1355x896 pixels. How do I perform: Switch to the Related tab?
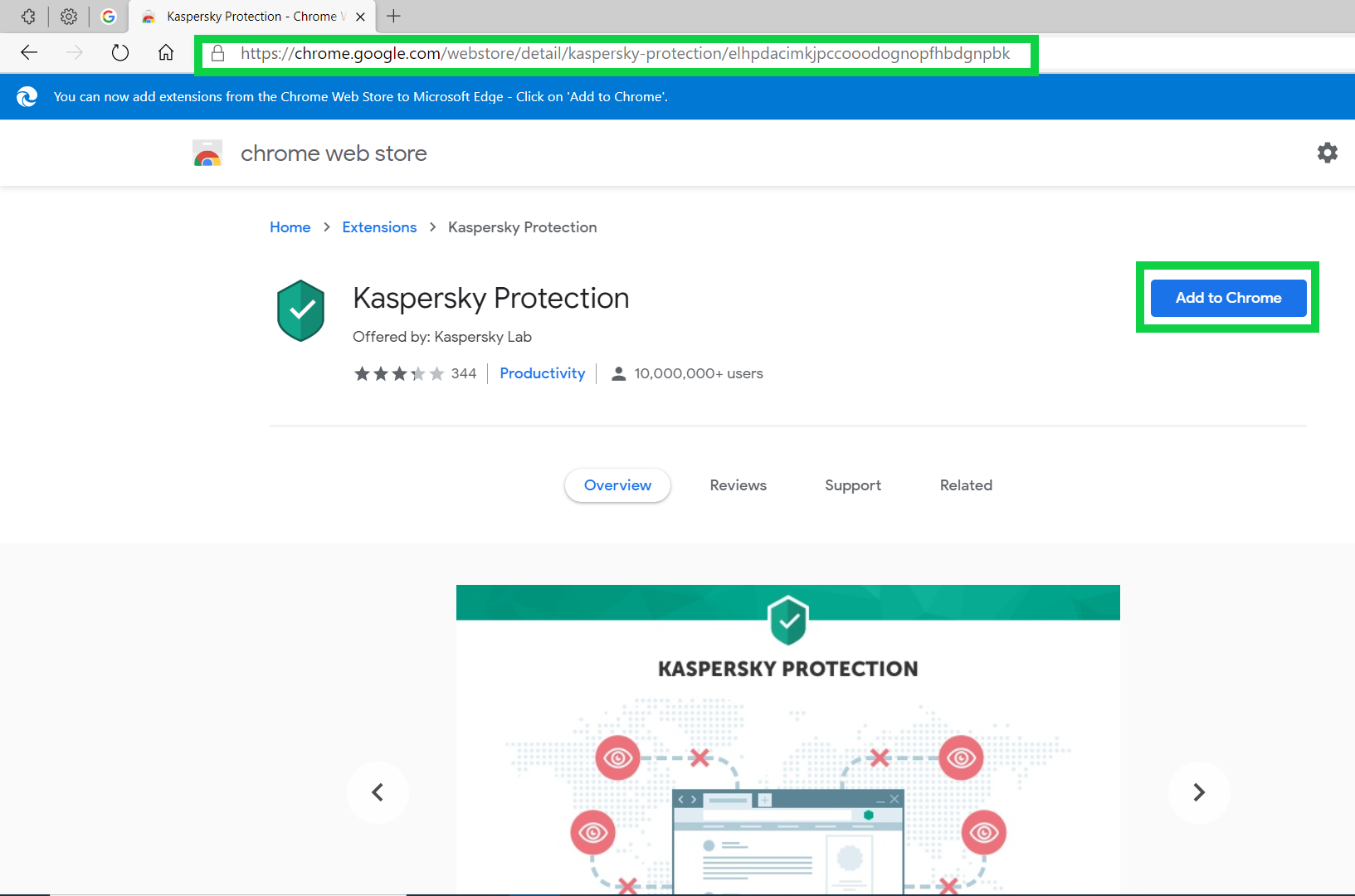point(966,485)
